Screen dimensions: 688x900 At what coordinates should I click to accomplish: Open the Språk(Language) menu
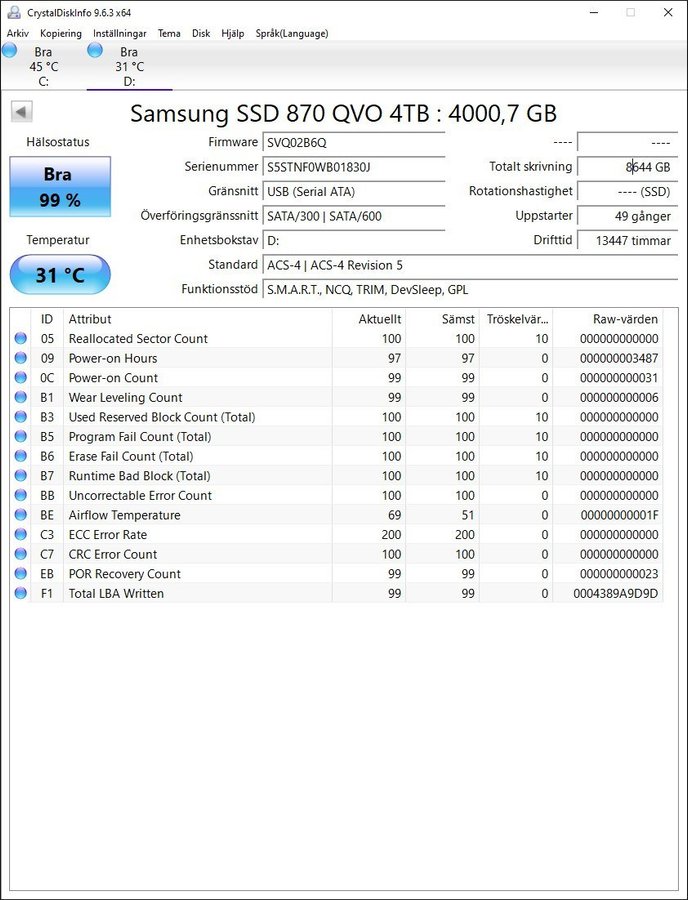(x=292, y=33)
